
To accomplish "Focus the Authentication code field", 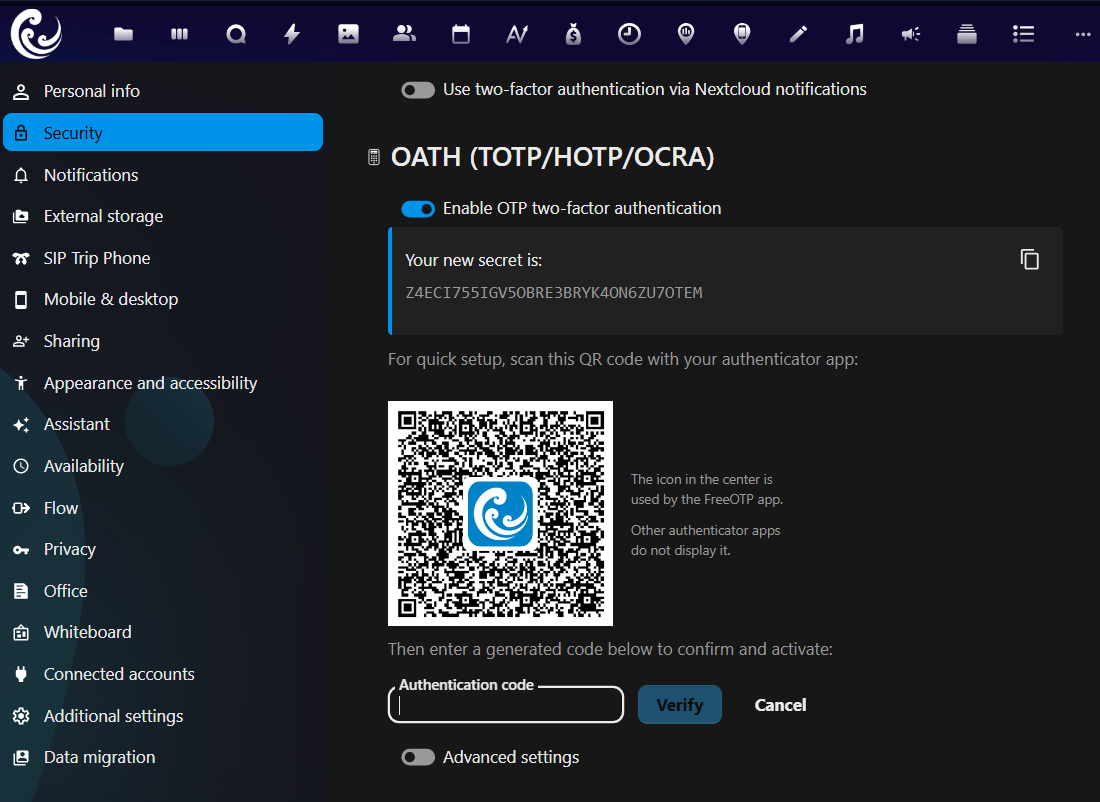I will point(506,704).
